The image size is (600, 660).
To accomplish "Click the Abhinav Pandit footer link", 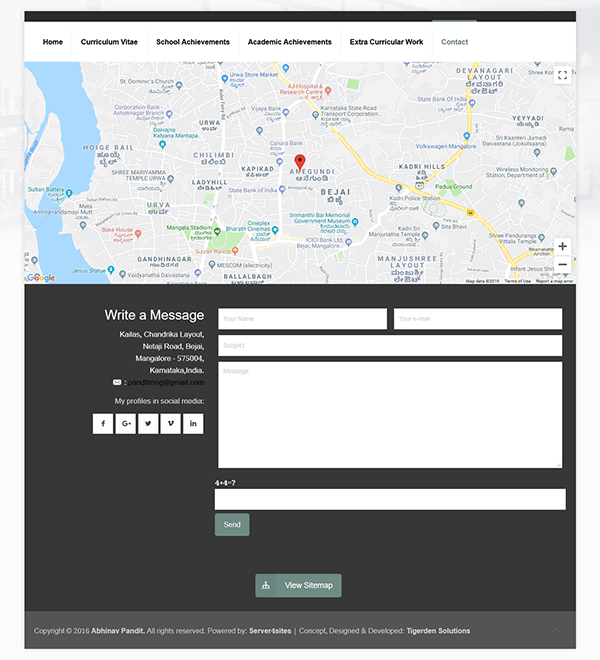I will (x=118, y=631).
